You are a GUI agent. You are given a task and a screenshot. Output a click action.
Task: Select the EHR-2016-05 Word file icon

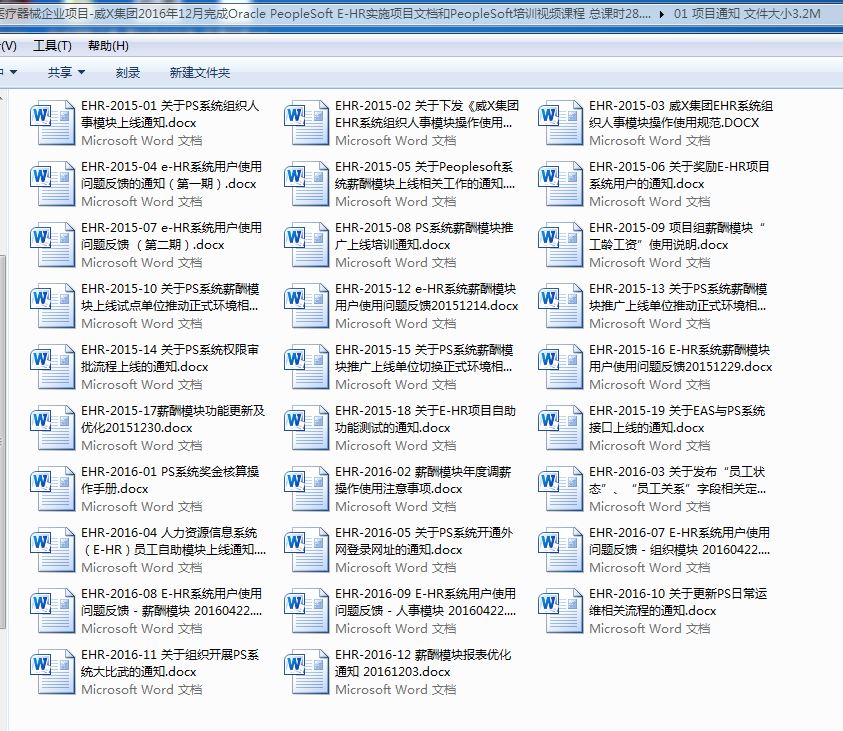coord(306,550)
